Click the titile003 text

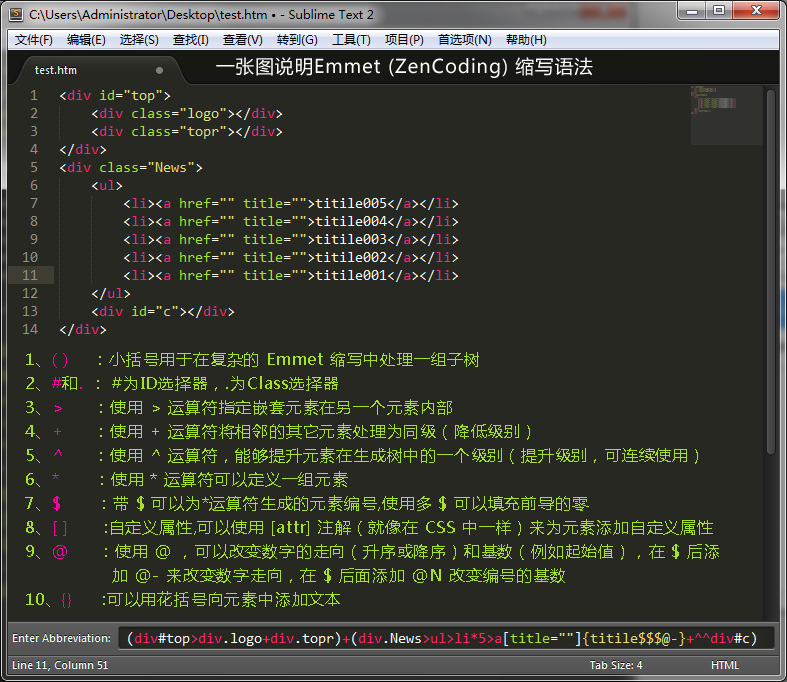point(351,239)
